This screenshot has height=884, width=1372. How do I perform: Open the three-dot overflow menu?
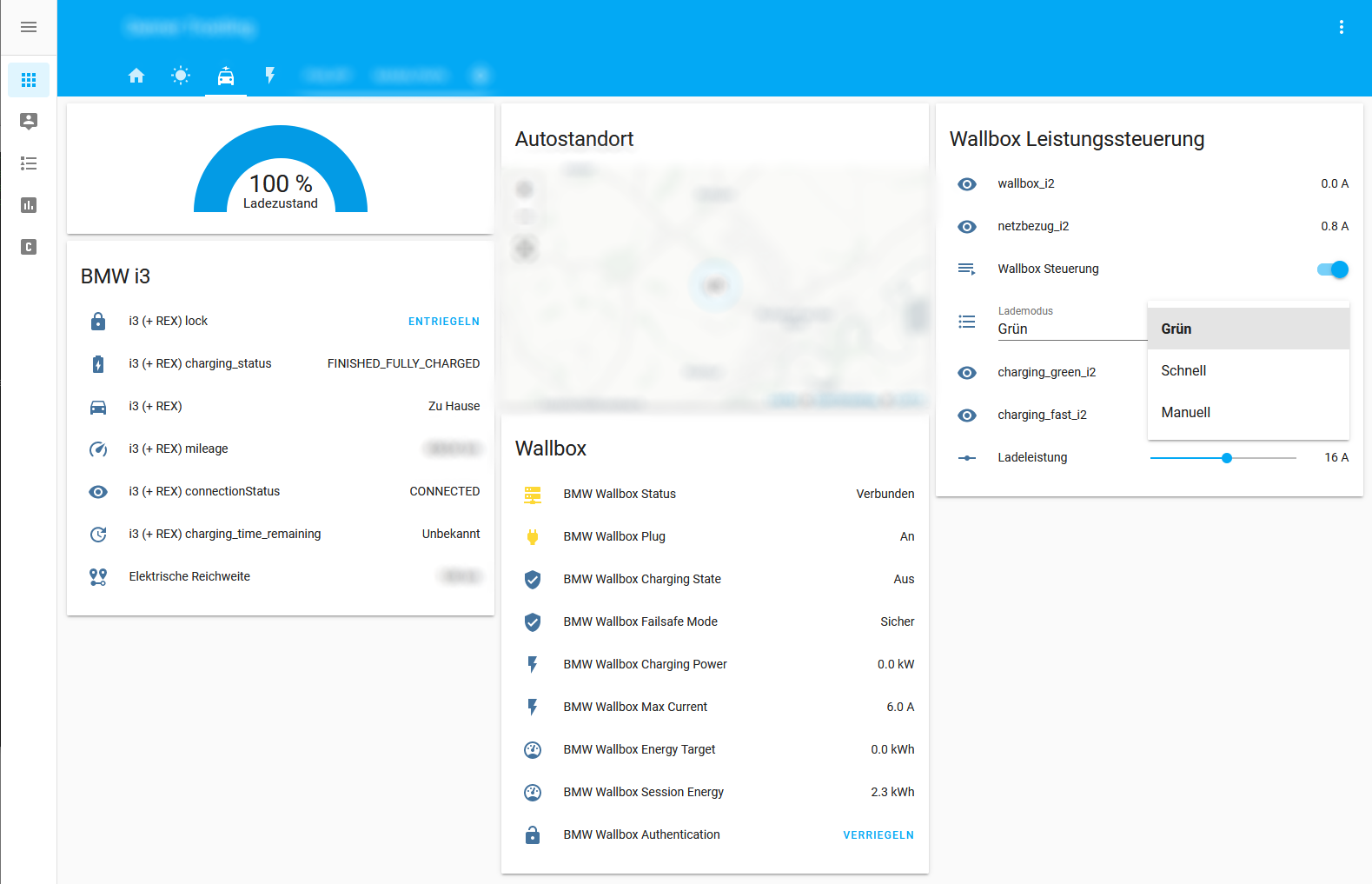click(1341, 27)
